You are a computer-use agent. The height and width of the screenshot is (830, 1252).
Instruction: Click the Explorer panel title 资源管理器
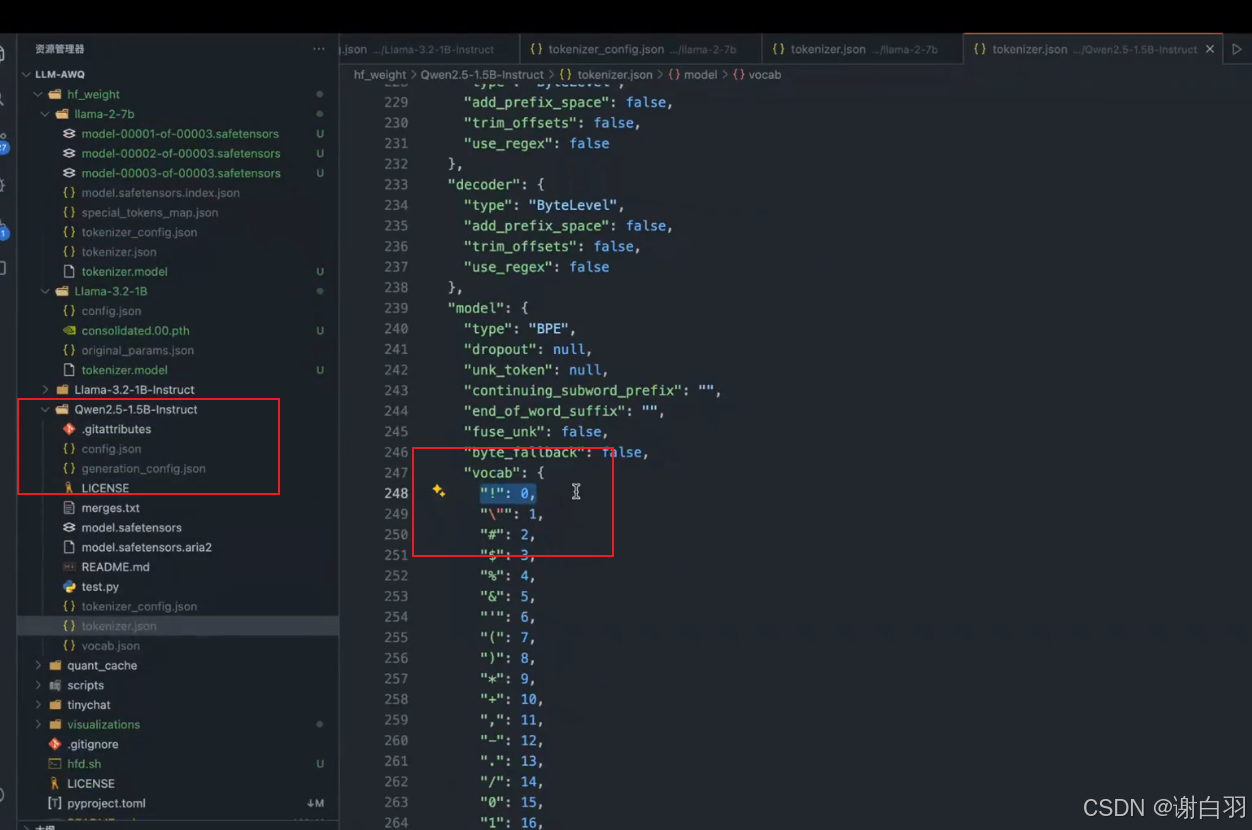click(59, 49)
